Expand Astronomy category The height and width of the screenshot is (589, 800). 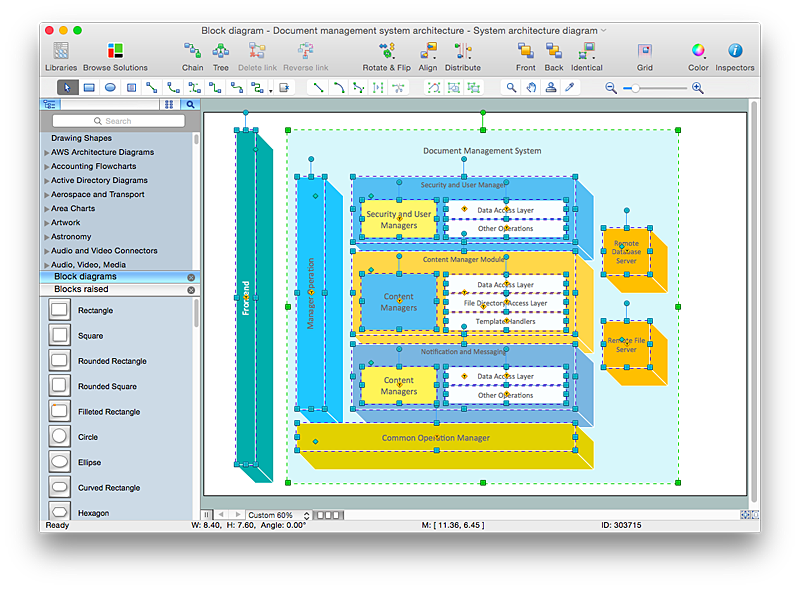(46, 237)
